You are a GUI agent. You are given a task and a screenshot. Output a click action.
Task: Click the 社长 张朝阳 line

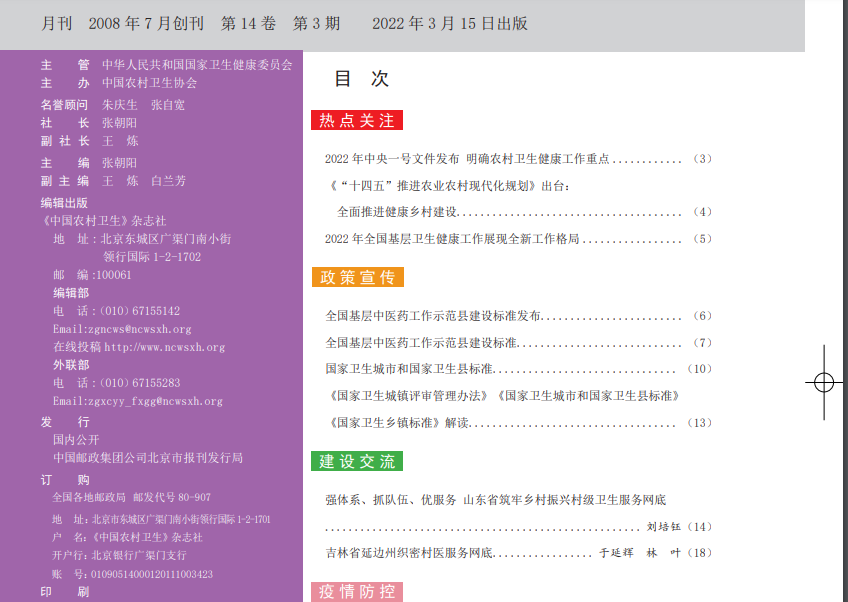tap(89, 123)
